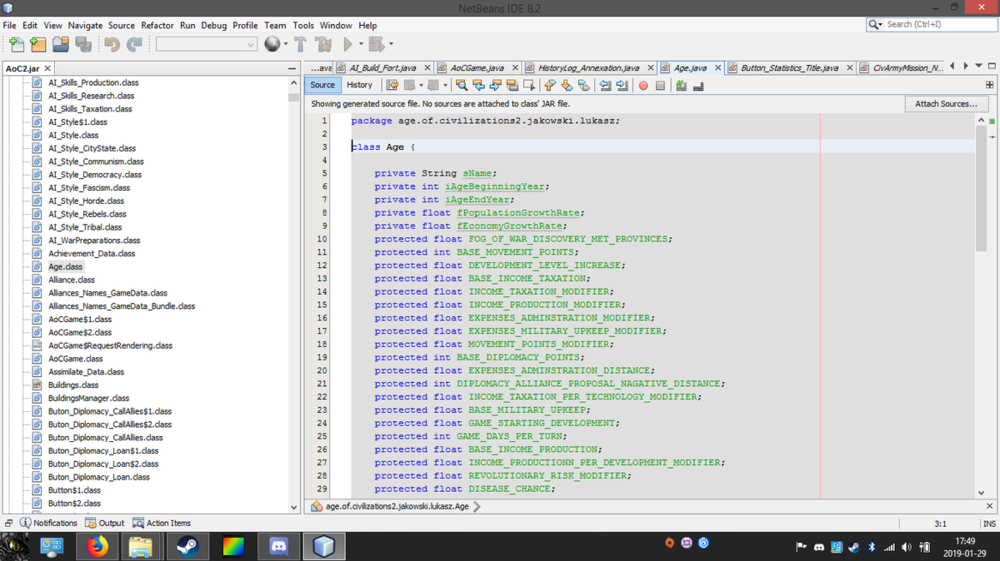The image size is (1000, 561).
Task: Click the Open Project toolbar icon
Action: coord(61,44)
